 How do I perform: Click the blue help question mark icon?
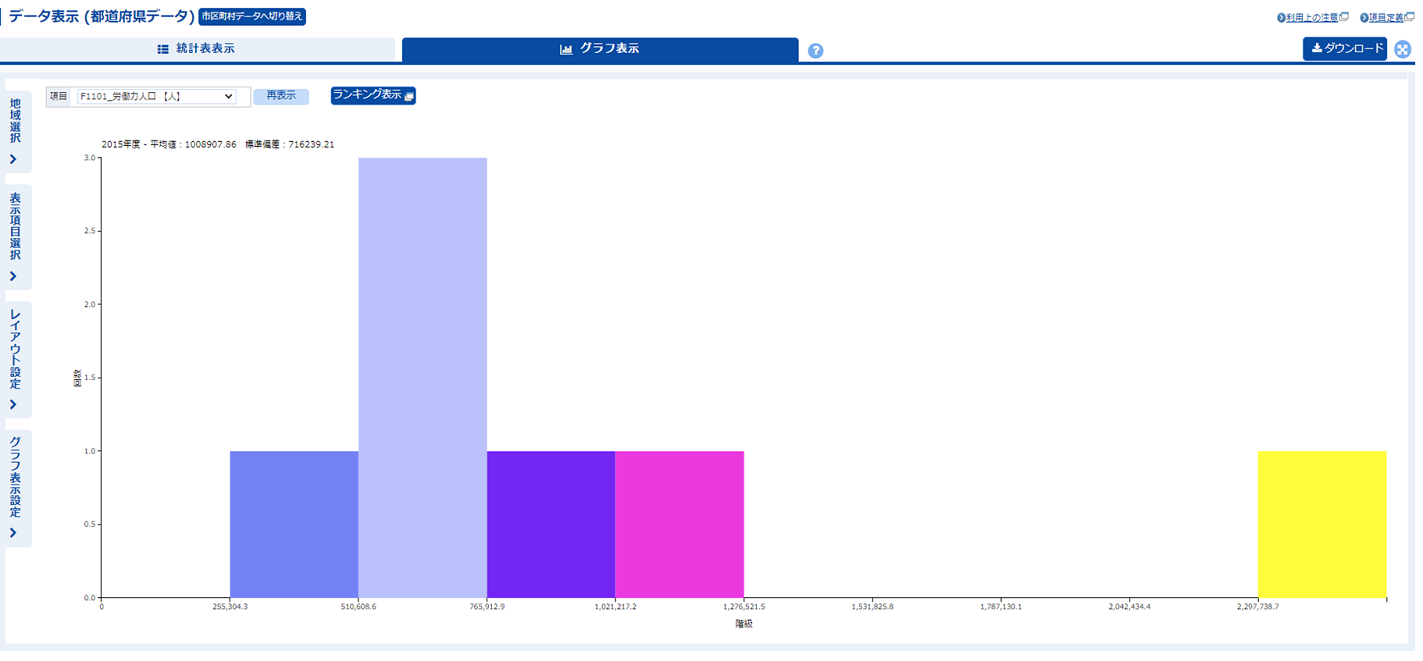815,51
